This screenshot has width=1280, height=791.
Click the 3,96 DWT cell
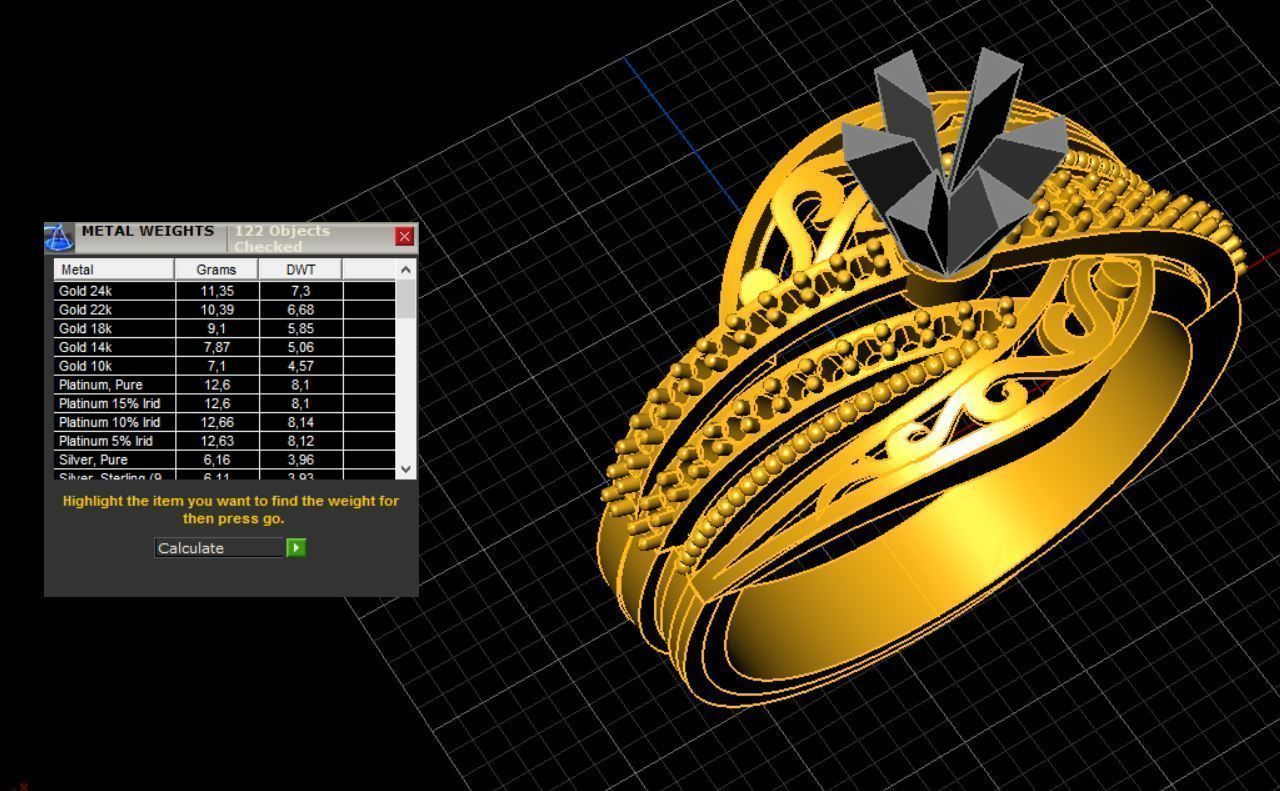301,460
